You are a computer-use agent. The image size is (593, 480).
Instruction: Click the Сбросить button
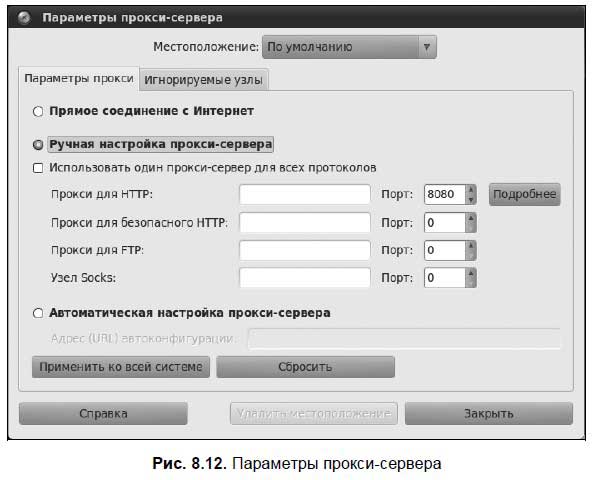pyautogui.click(x=305, y=367)
